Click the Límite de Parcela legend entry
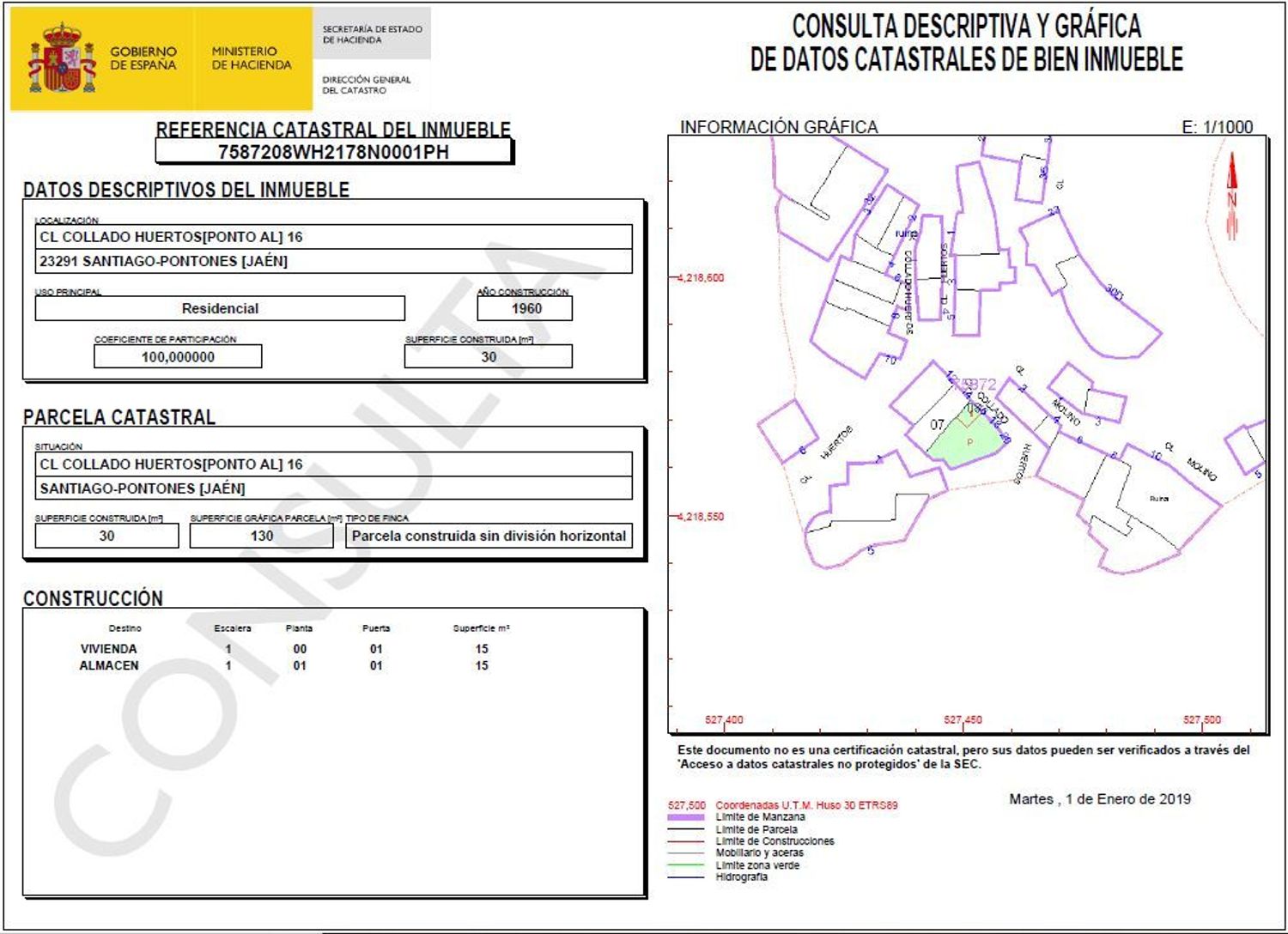Screen dimensions: 1288x934 [x=756, y=830]
